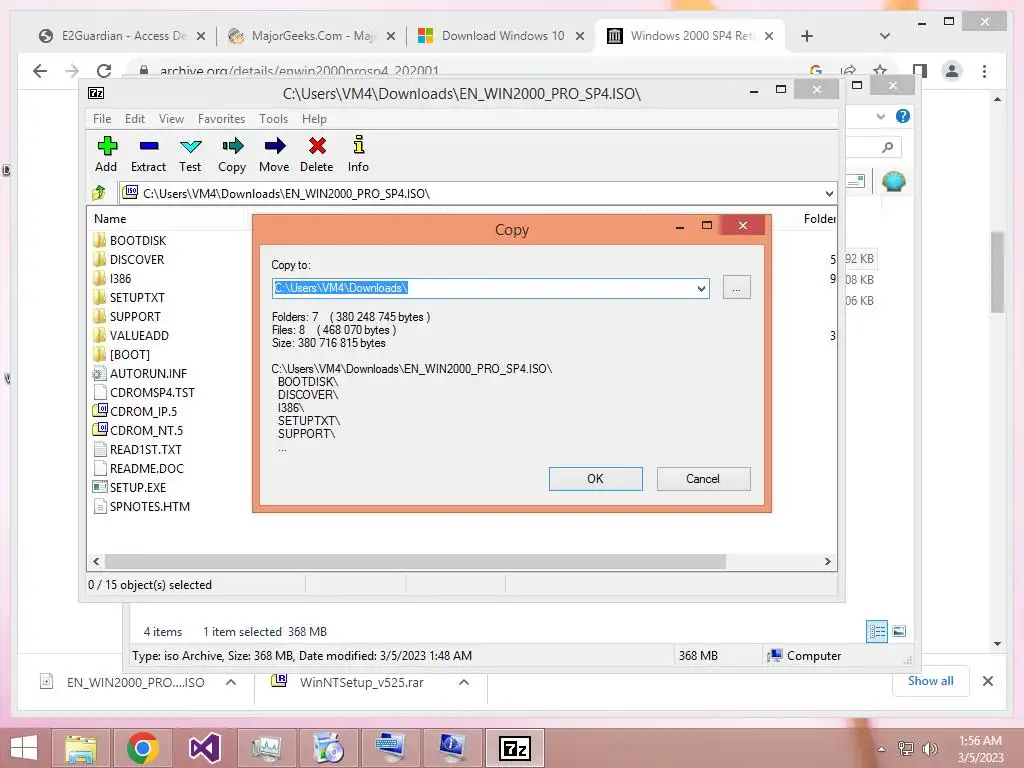Confirm copy with the OK button
1024x768 pixels.
pos(596,479)
